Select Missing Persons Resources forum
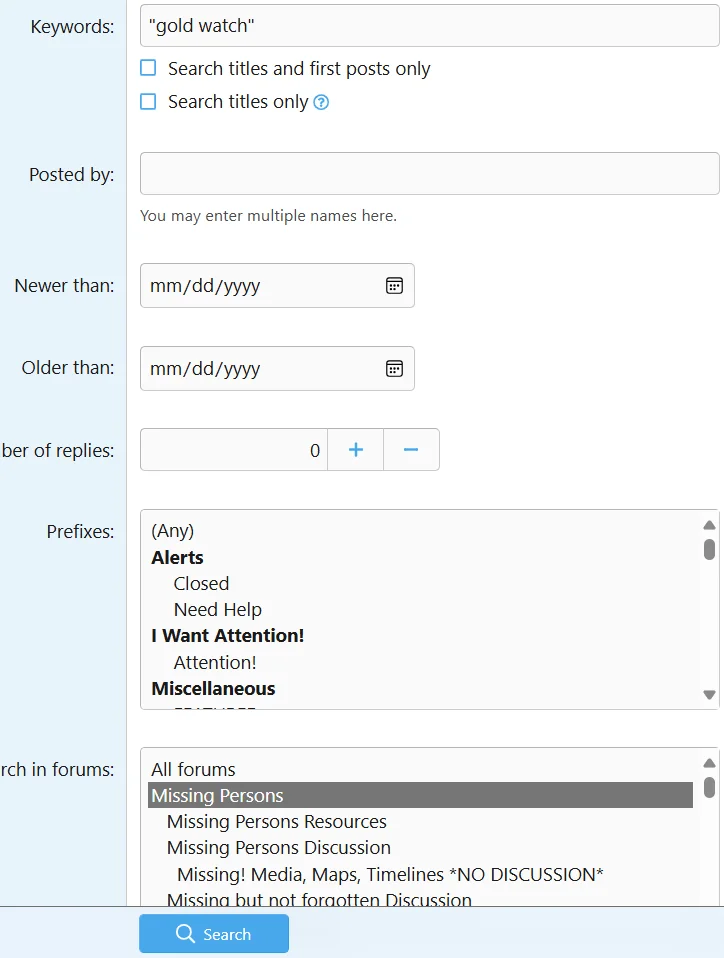Viewport: 724px width, 958px height. 276,821
